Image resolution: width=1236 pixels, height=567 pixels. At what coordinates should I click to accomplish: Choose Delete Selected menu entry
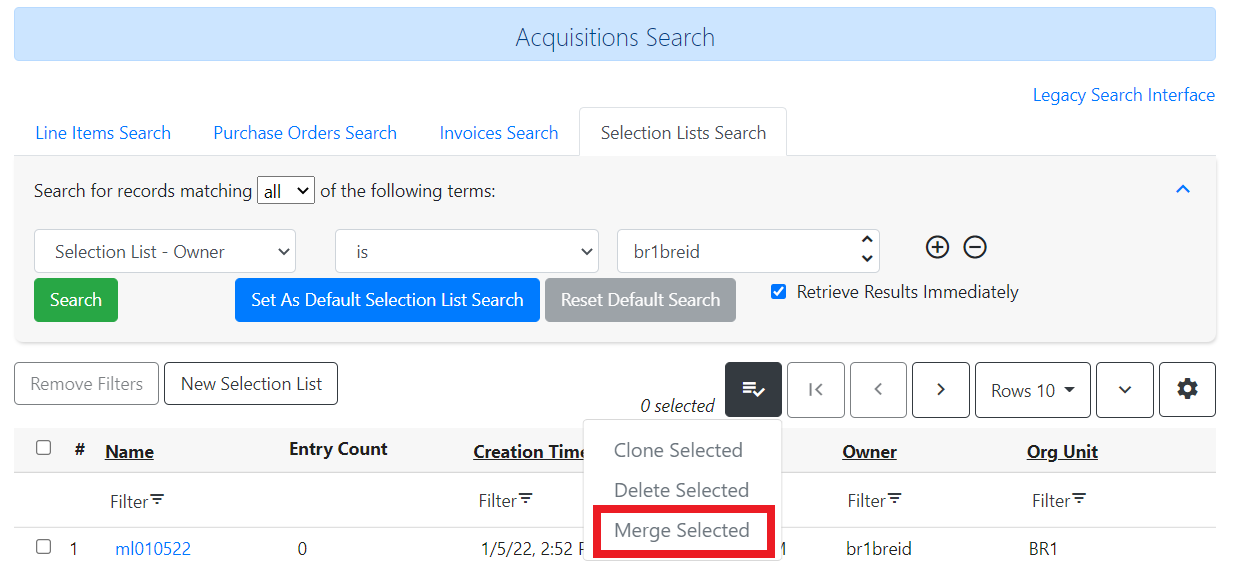pyautogui.click(x=681, y=490)
